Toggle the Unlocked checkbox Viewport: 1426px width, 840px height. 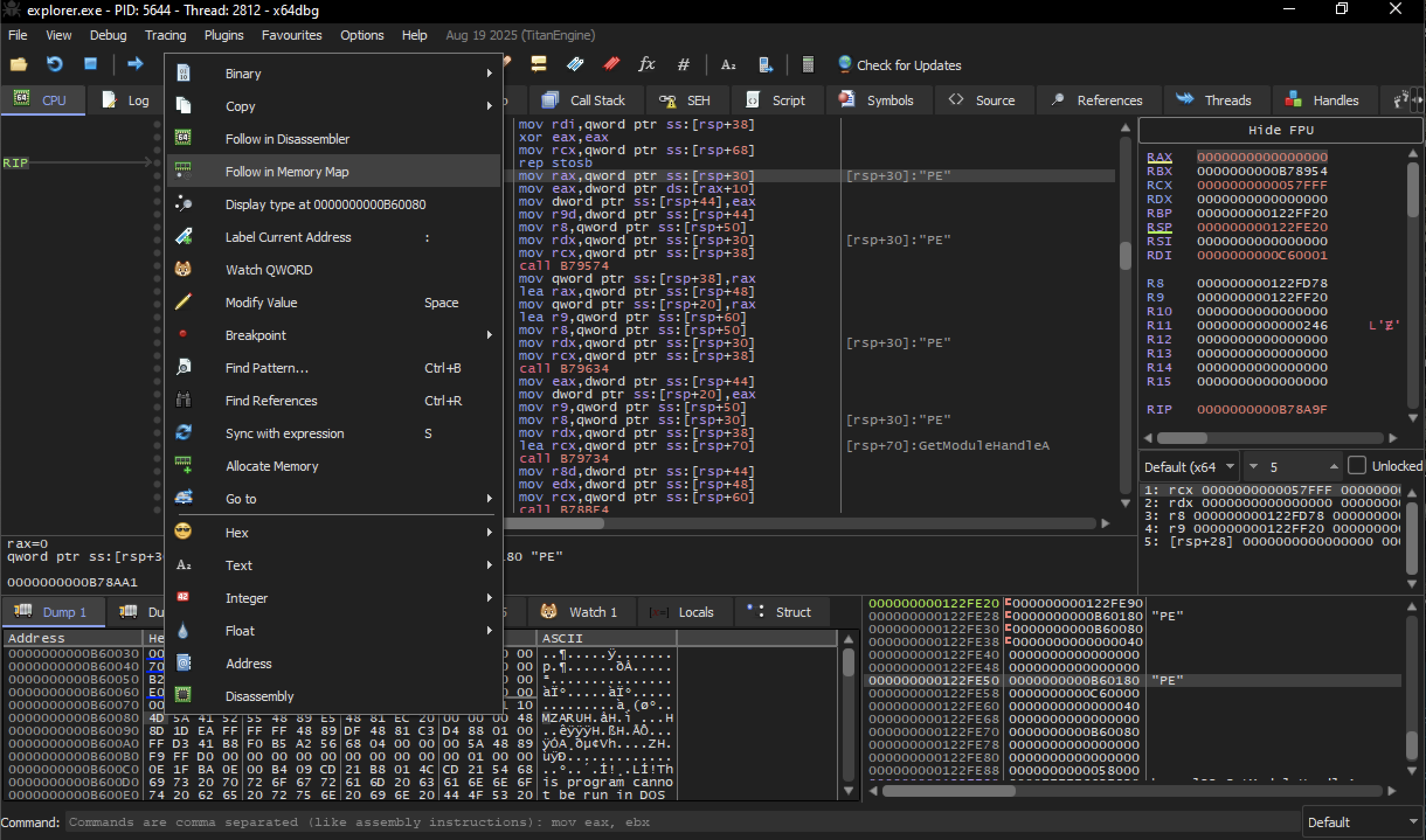coord(1356,466)
